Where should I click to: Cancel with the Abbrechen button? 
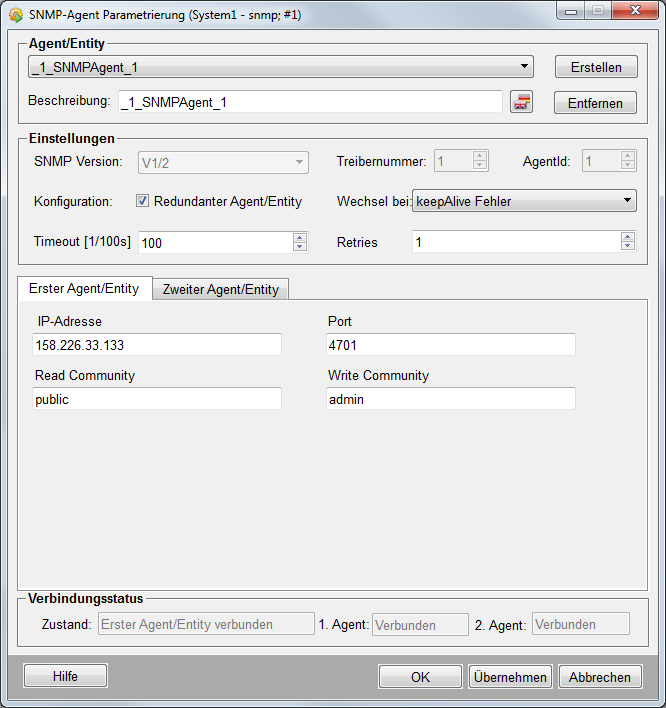pyautogui.click(x=600, y=677)
